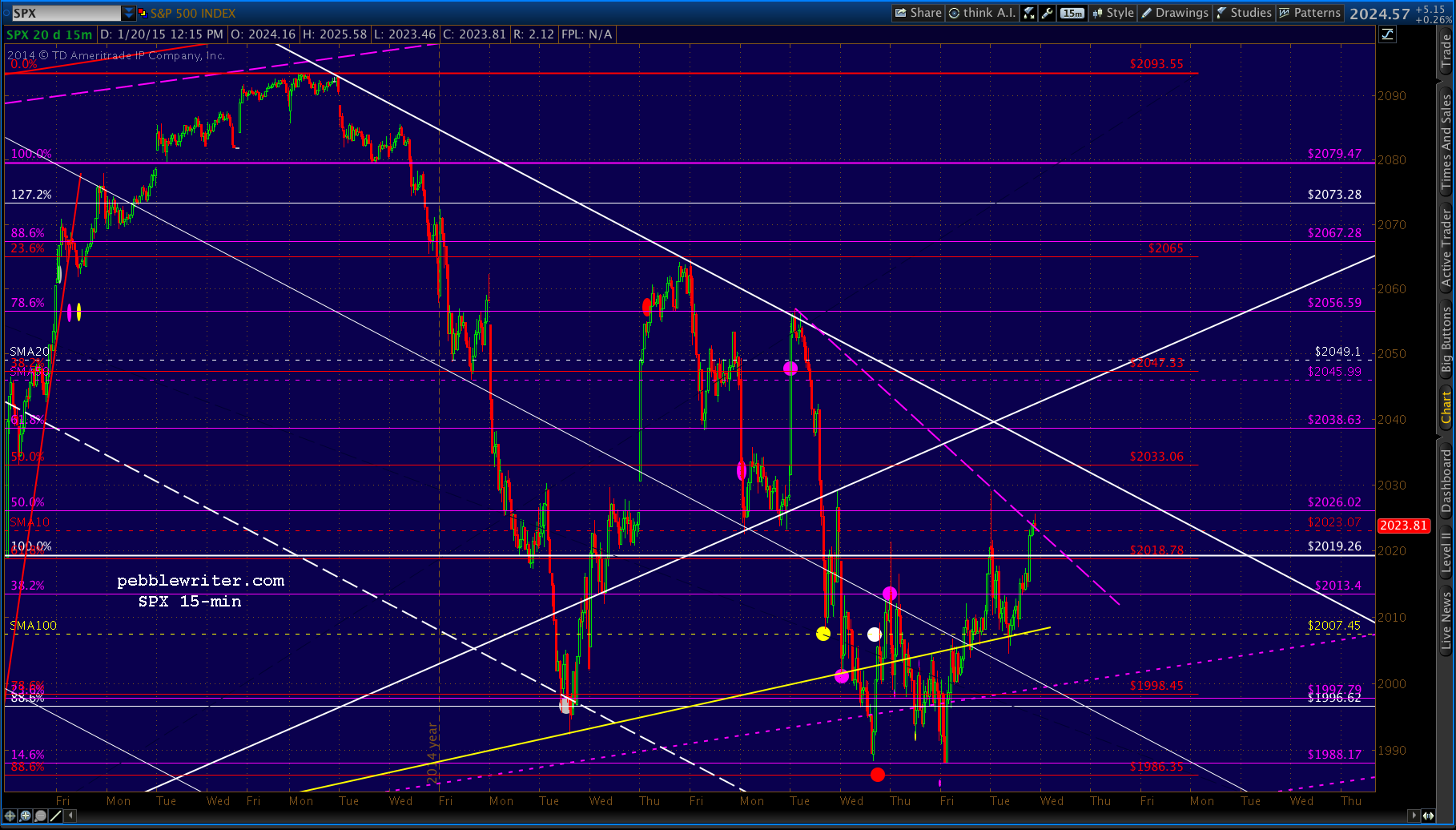Click the $2079.47 Fibonacci level label
1456x830 pixels.
tap(1334, 154)
